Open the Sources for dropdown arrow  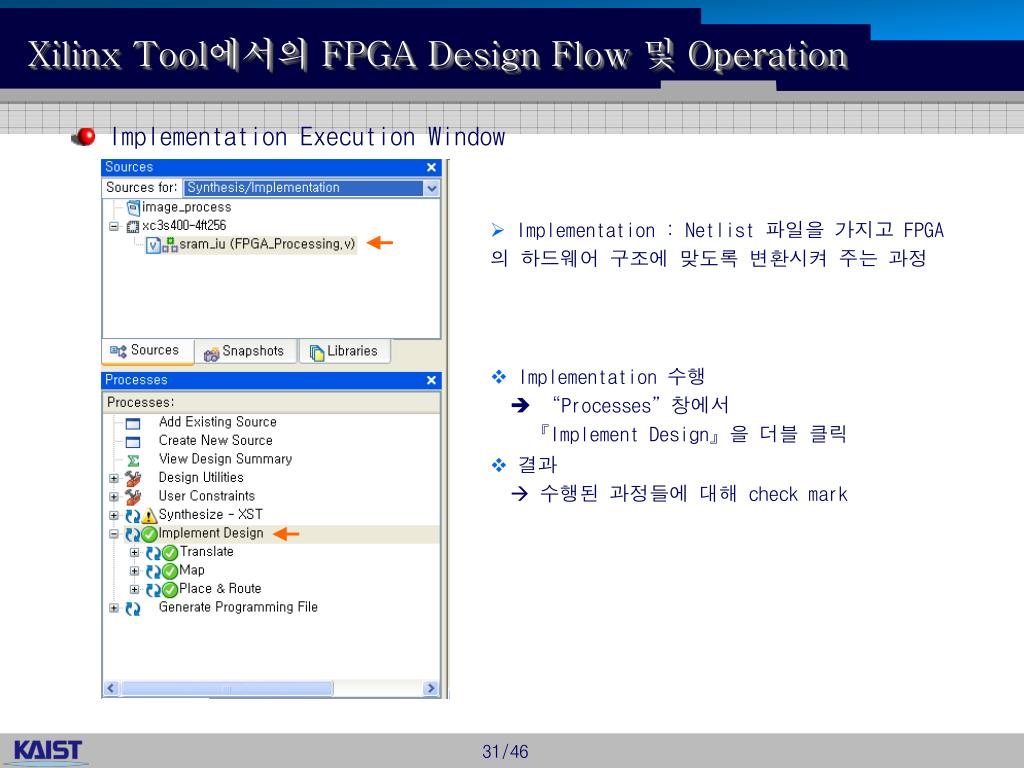[431, 188]
